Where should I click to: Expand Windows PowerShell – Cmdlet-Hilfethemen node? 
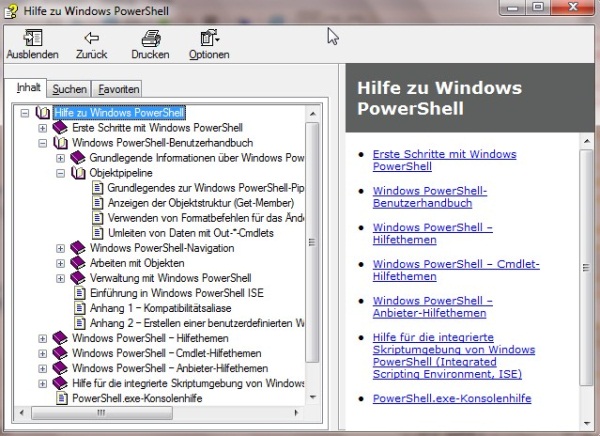tap(42, 353)
